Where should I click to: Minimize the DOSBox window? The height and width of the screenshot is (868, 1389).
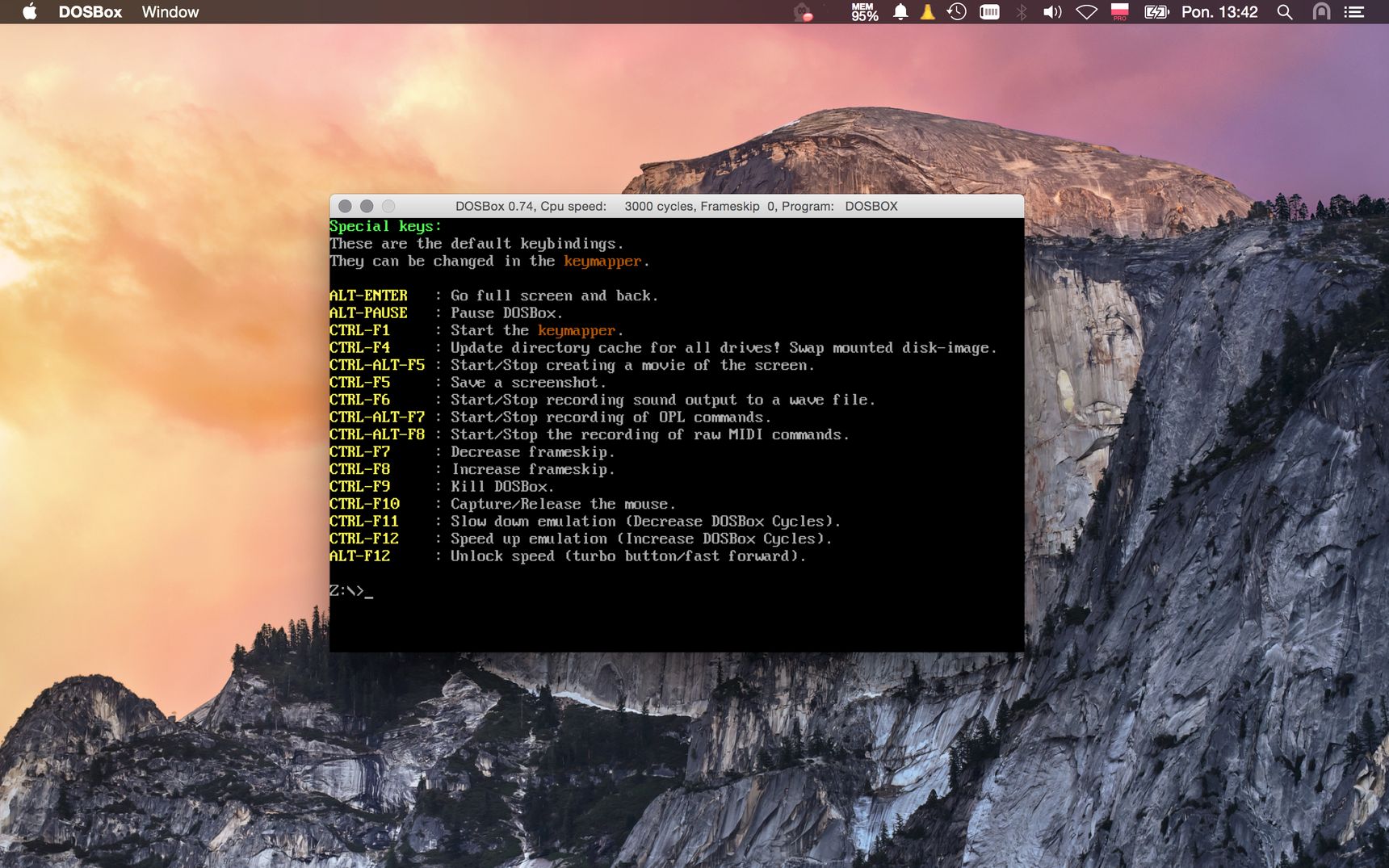pos(367,206)
